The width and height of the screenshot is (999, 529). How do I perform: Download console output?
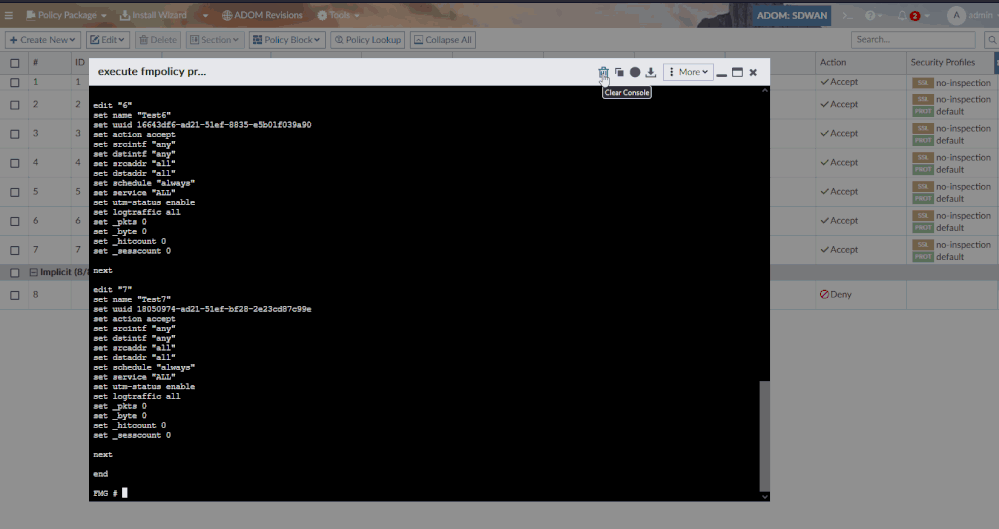click(650, 72)
